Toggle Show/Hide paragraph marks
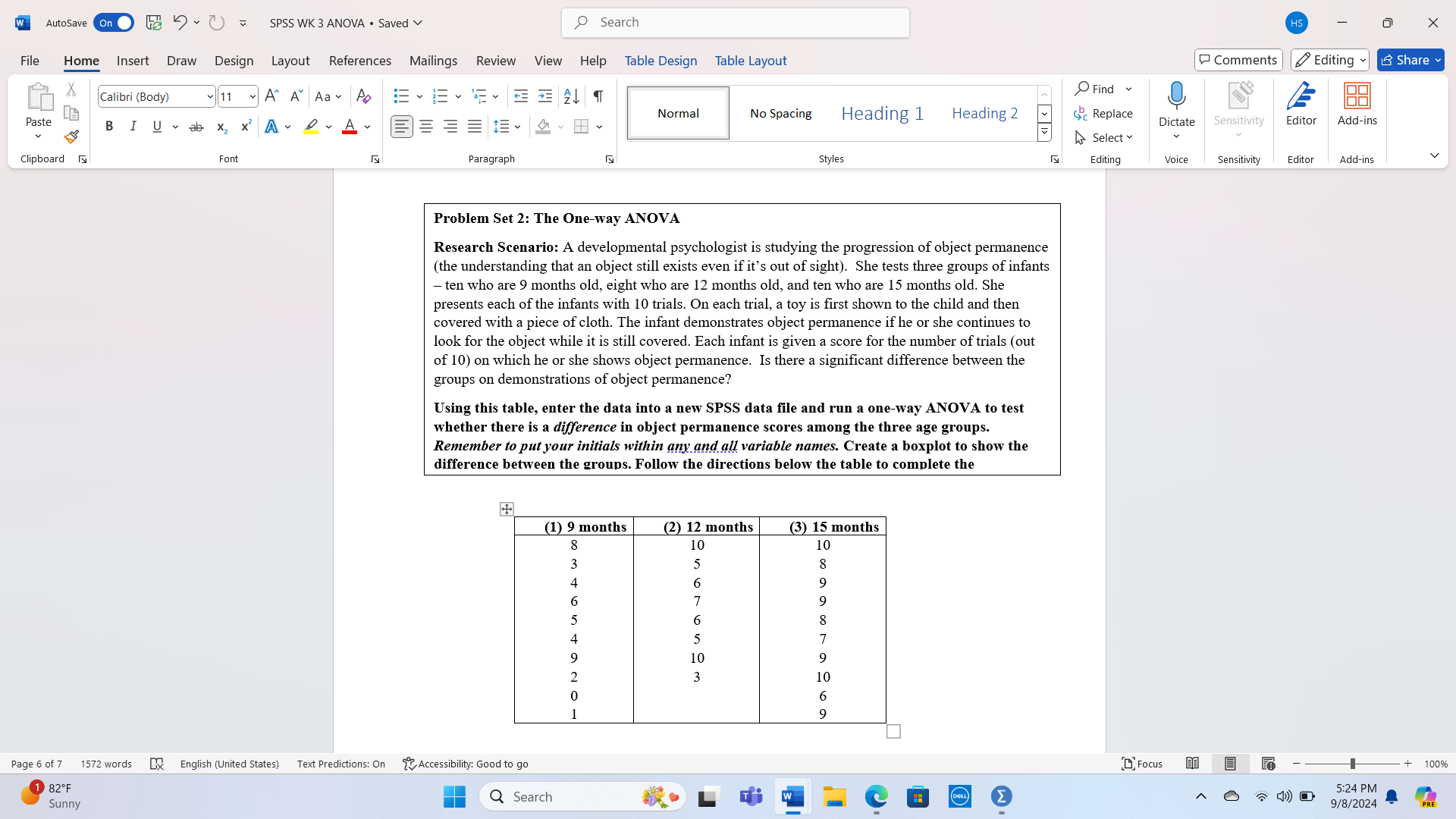The width and height of the screenshot is (1456, 819). 598,96
